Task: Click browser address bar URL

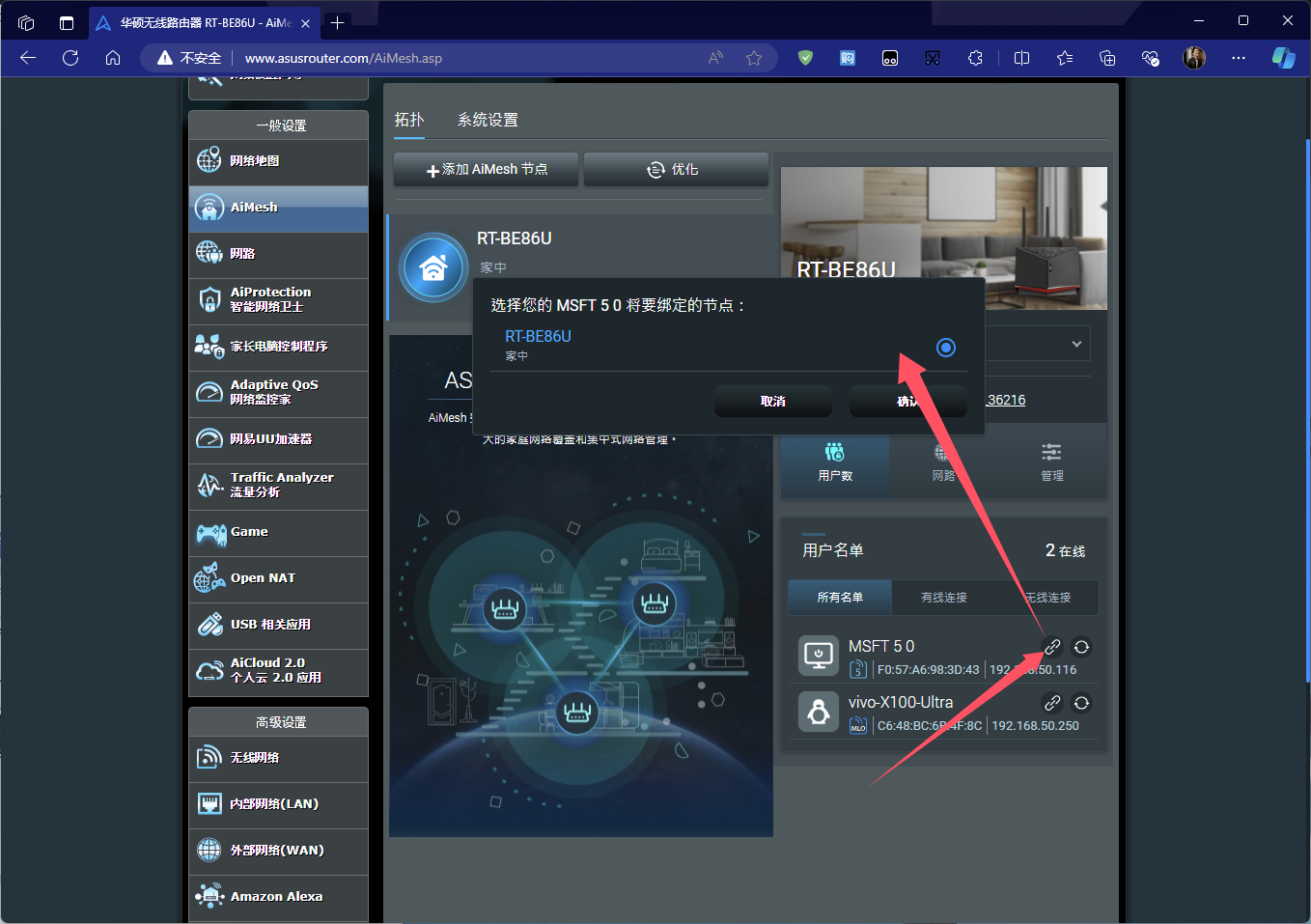Action: pos(344,58)
